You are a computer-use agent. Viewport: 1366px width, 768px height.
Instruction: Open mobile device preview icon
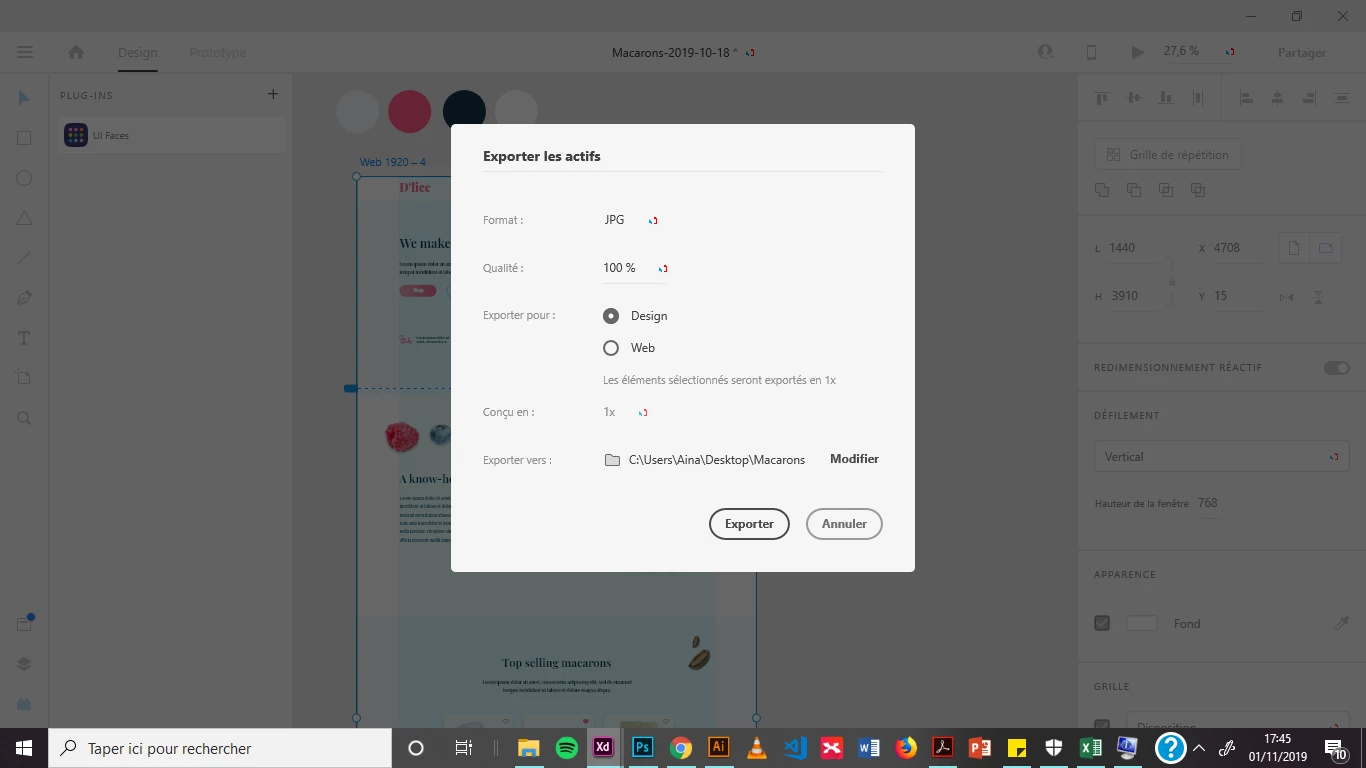[x=1092, y=52]
